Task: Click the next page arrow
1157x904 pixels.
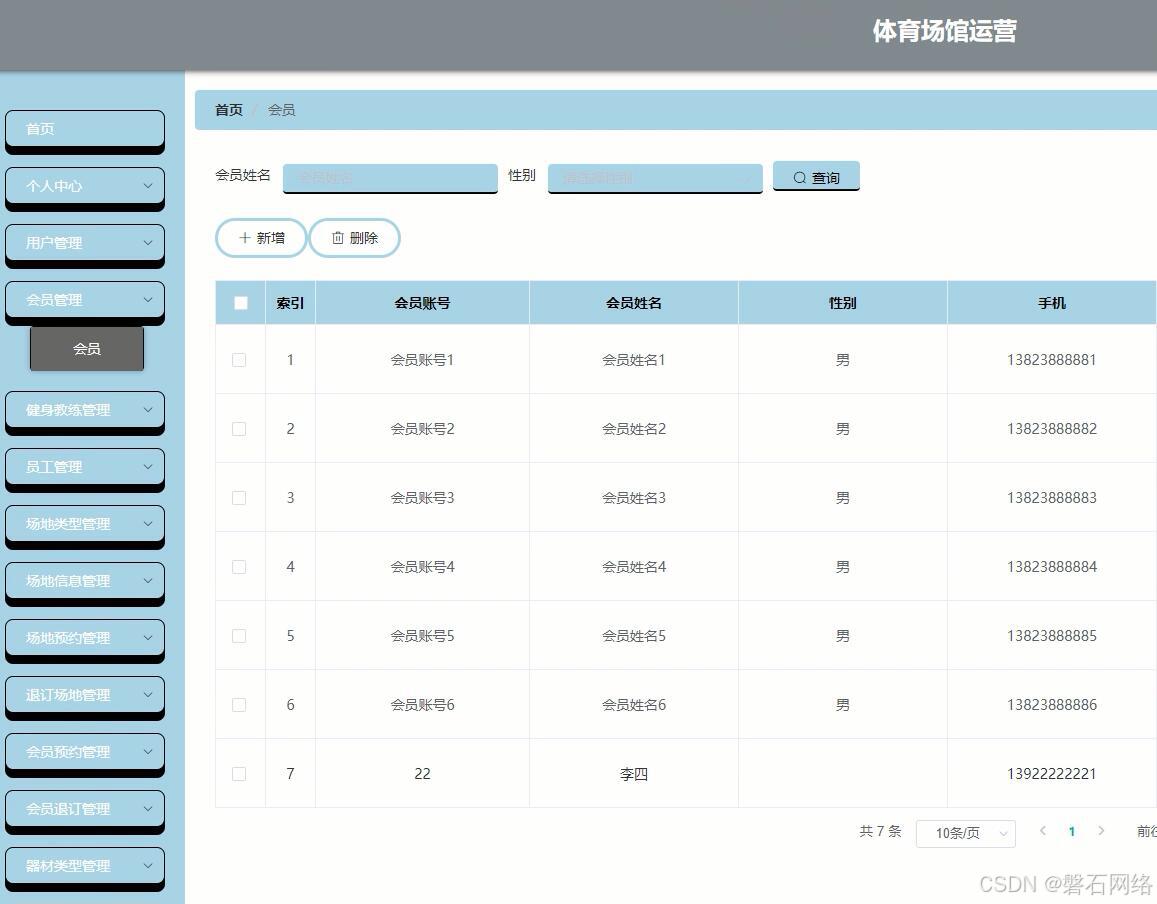Action: (1101, 831)
